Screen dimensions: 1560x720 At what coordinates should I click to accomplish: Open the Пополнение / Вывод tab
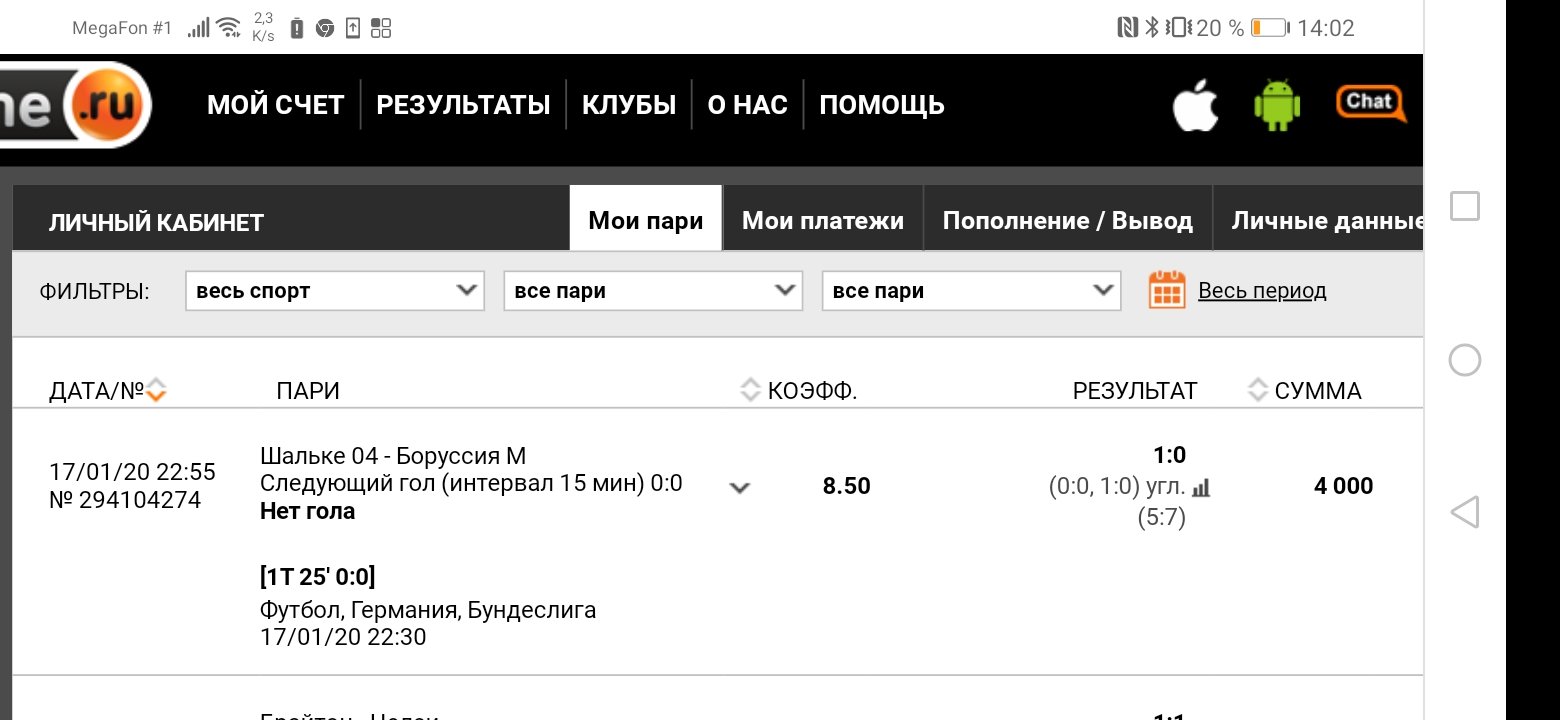(1067, 220)
